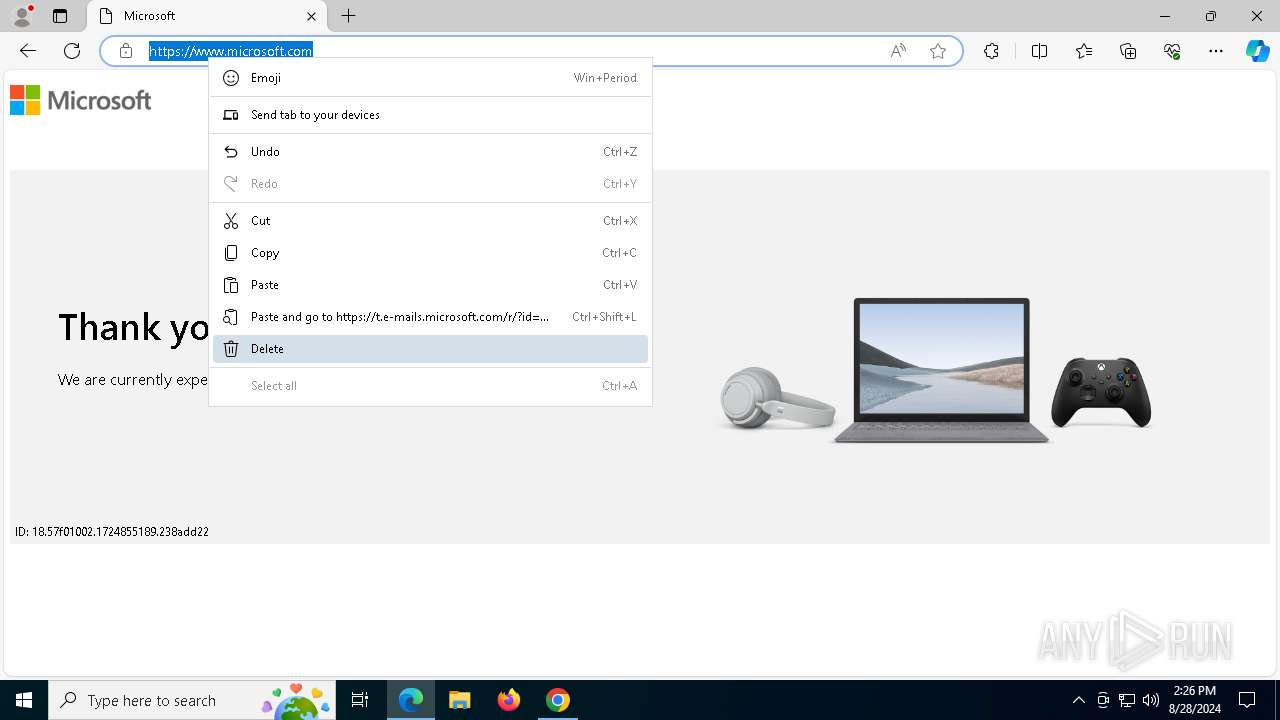
Task: Launch Google Chrome from the taskbar
Action: point(558,700)
